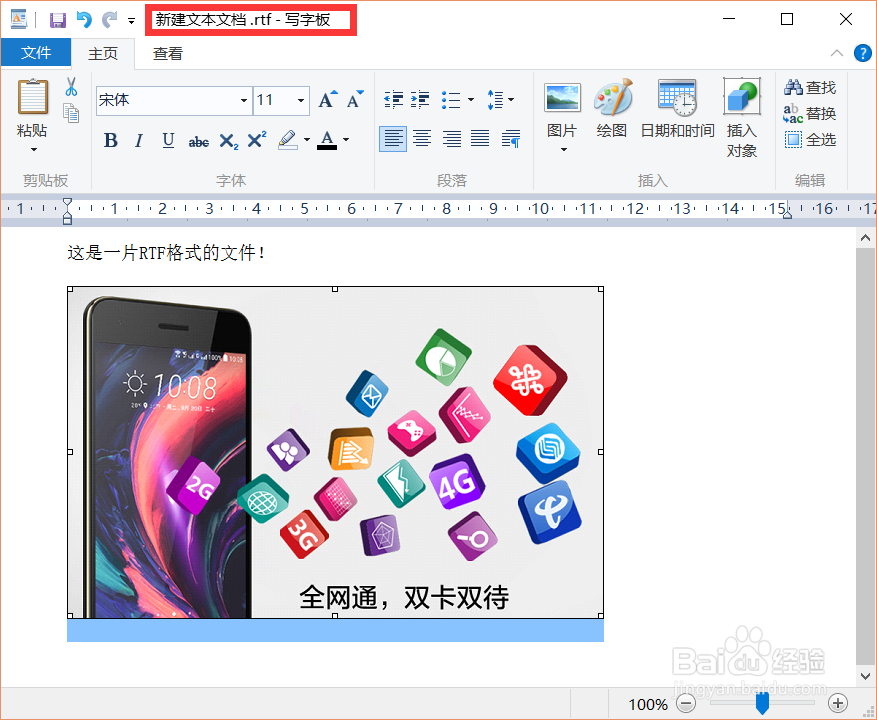The height and width of the screenshot is (720, 877).
Task: Expand the 图片 picture options arrow
Action: click(563, 149)
